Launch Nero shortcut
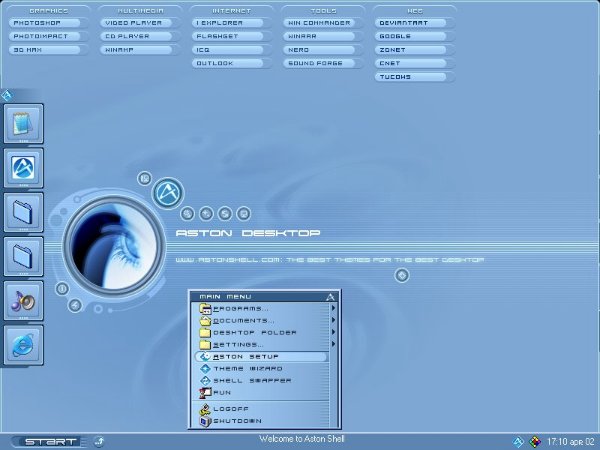The height and width of the screenshot is (450, 600). point(319,50)
